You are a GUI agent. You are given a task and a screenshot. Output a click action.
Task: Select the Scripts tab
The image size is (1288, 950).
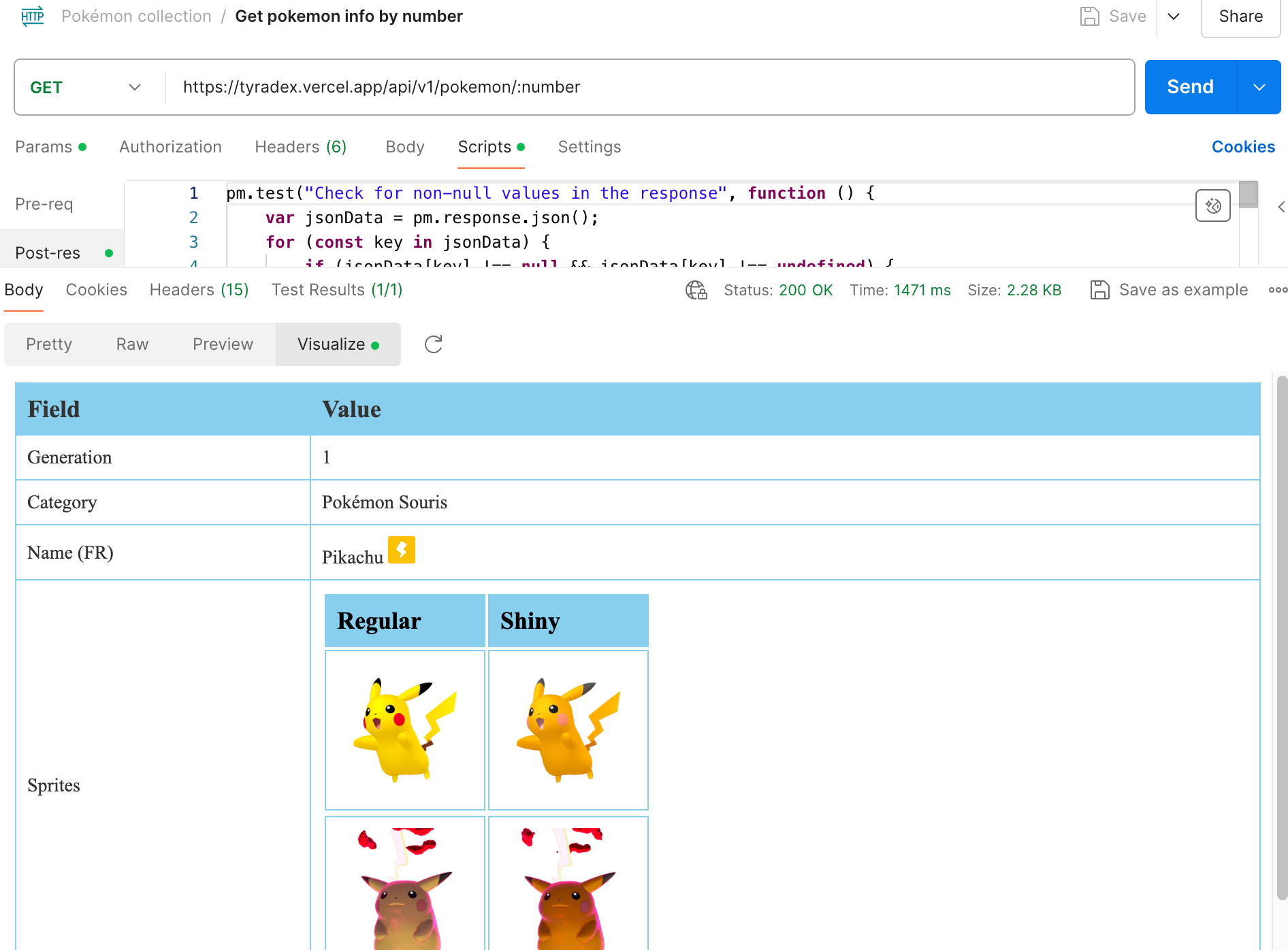[491, 147]
